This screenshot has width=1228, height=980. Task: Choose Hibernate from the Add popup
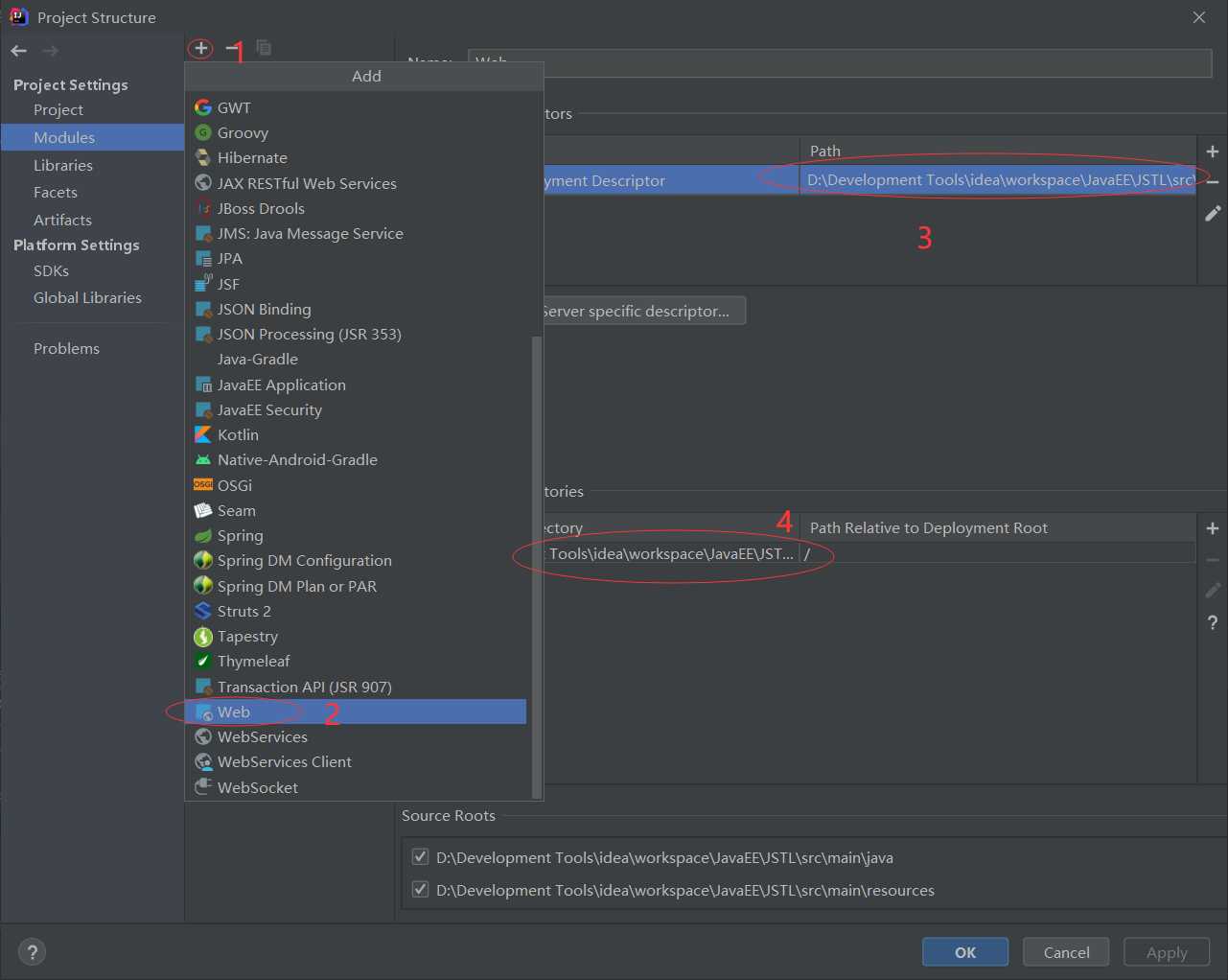click(x=356, y=157)
